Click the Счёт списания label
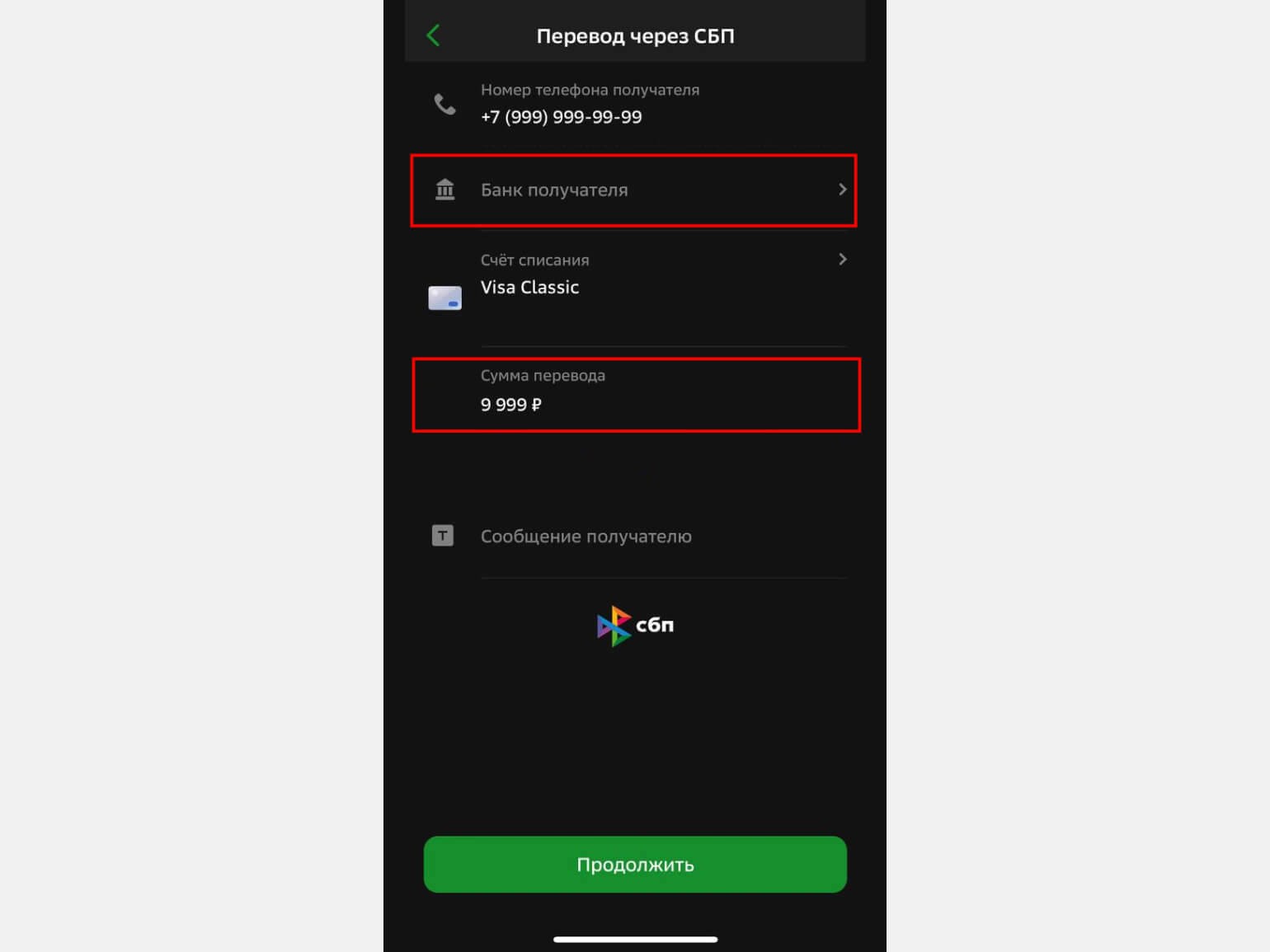Viewport: 1270px width, 952px height. pos(534,260)
